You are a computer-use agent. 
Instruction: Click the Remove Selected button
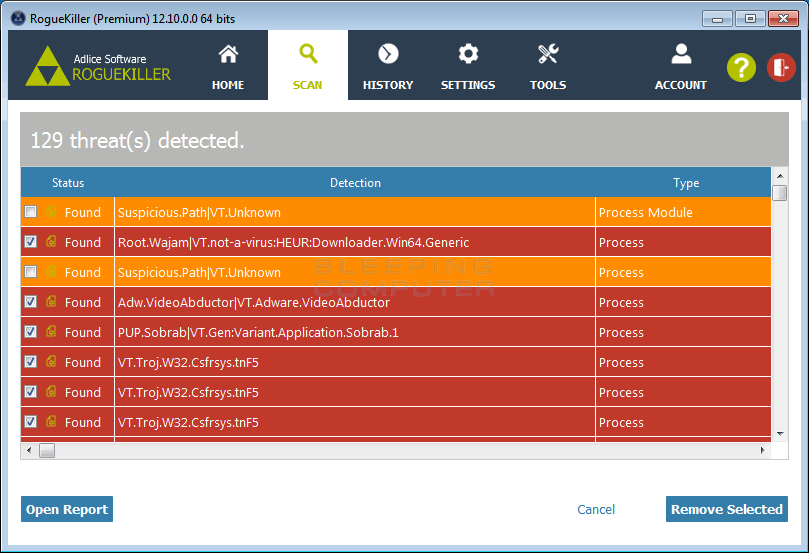click(x=727, y=509)
